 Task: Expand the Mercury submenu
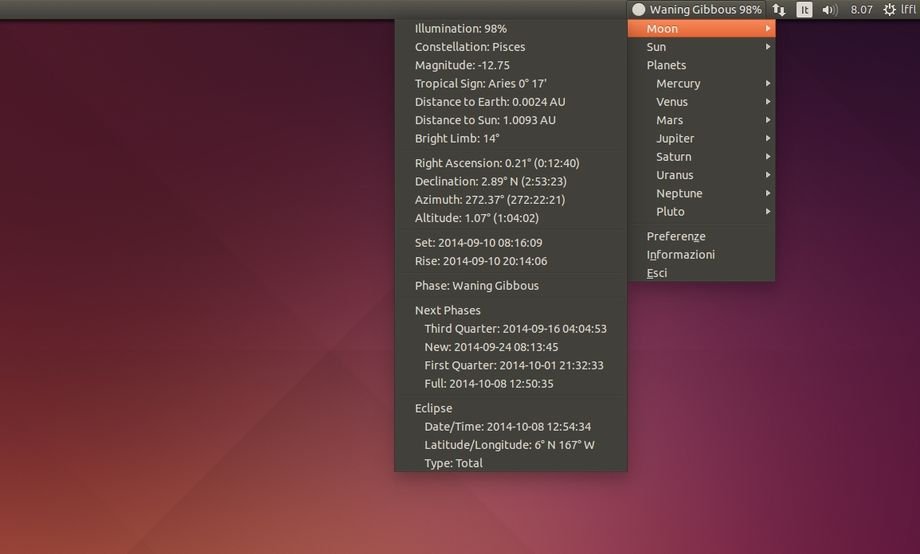tap(700, 84)
